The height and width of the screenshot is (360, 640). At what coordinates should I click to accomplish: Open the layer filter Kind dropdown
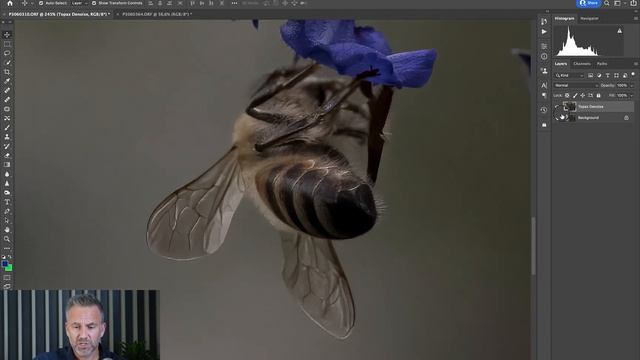click(570, 76)
